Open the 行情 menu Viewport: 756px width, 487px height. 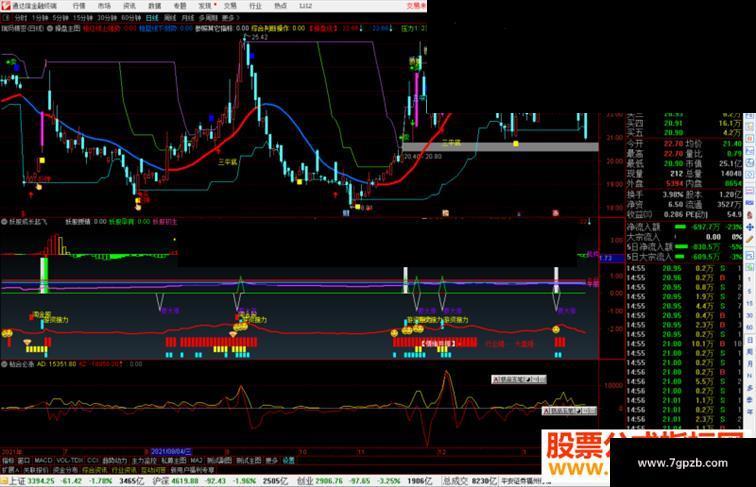[79, 6]
